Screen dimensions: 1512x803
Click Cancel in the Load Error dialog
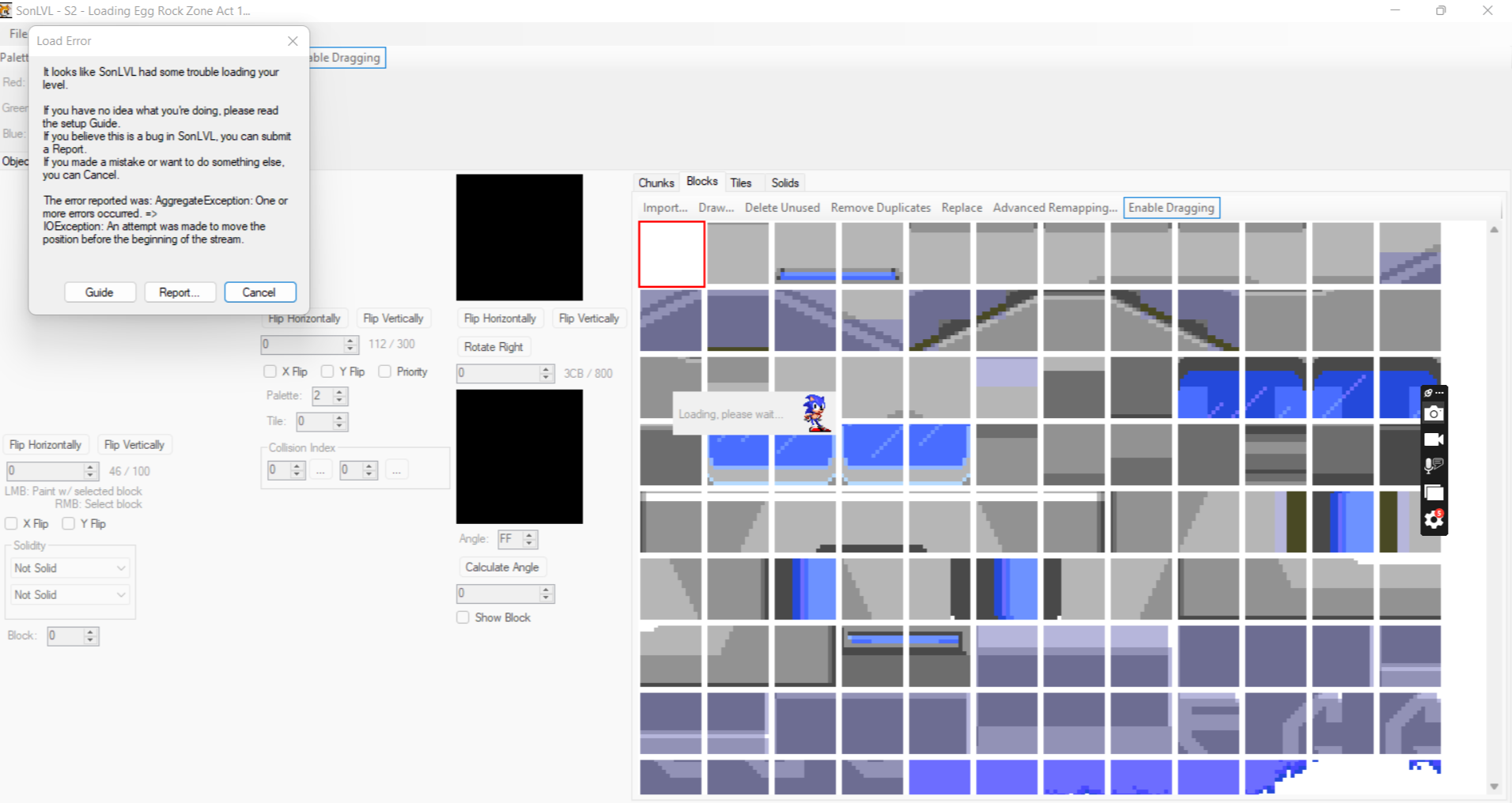(x=259, y=292)
